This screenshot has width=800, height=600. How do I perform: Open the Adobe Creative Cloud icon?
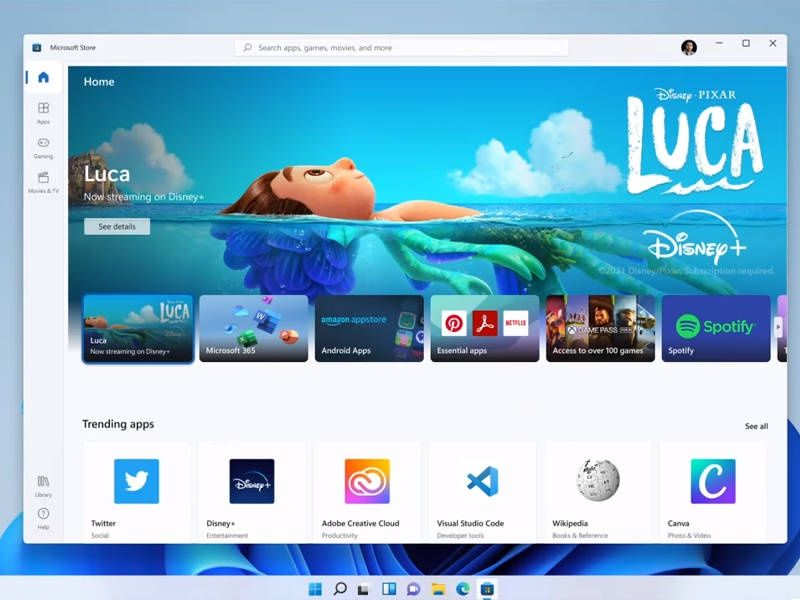click(x=367, y=481)
